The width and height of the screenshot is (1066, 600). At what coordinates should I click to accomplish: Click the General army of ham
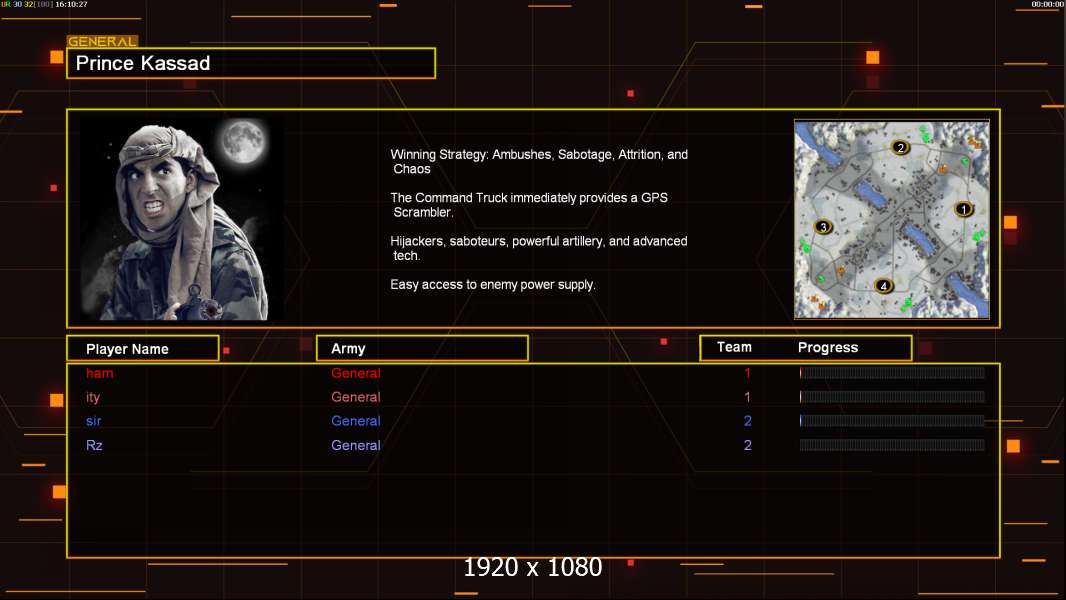click(356, 373)
